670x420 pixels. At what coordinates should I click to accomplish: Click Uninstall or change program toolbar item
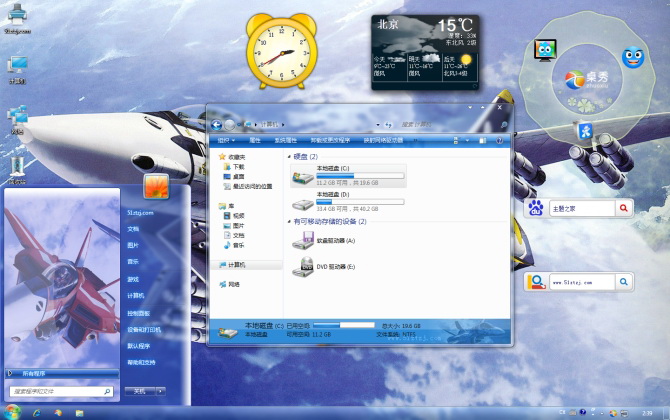pyautogui.click(x=330, y=140)
